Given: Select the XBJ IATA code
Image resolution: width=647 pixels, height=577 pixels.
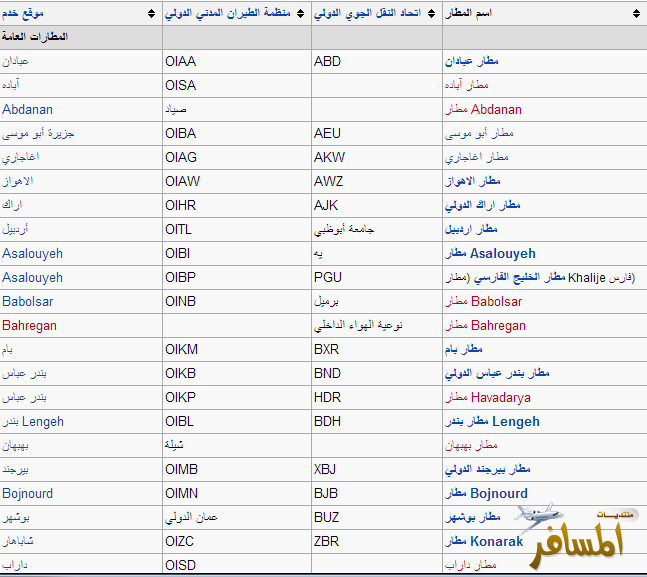Looking at the screenshot, I should point(325,469).
